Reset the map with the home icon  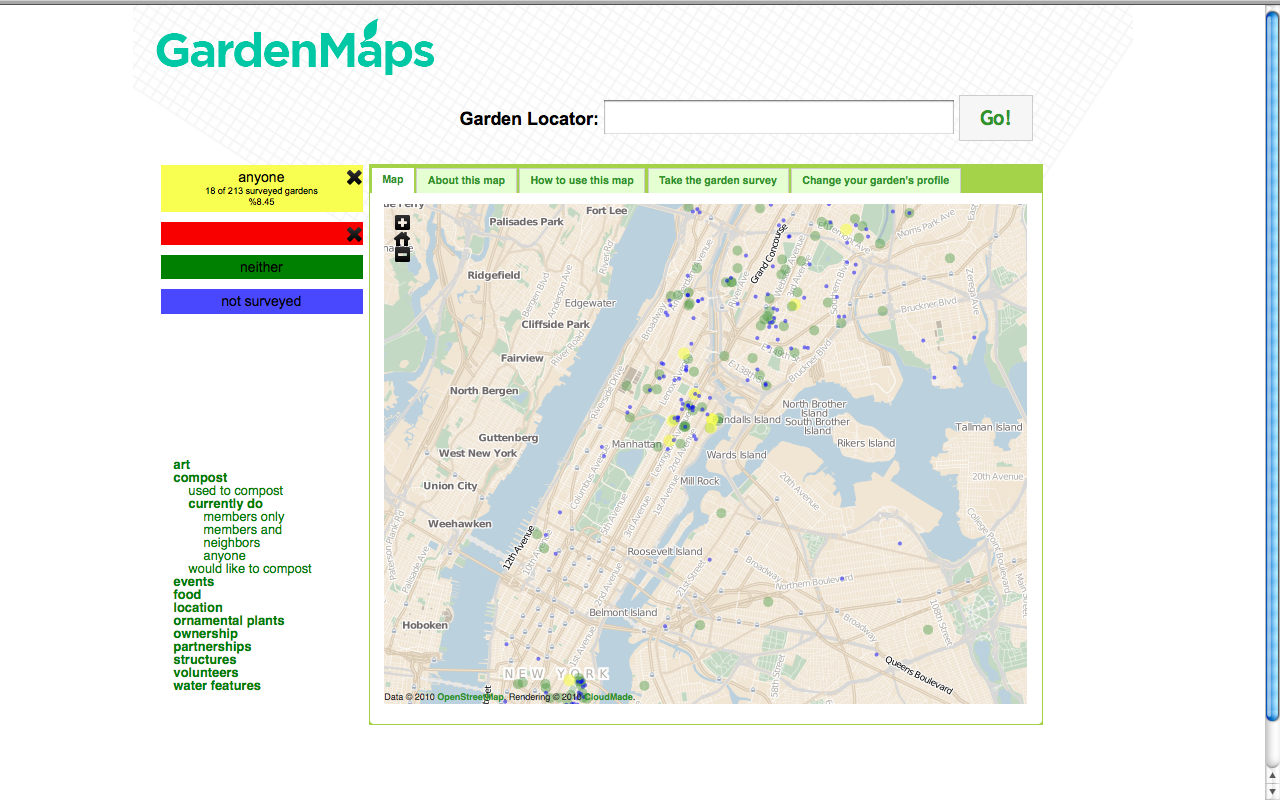(x=402, y=239)
